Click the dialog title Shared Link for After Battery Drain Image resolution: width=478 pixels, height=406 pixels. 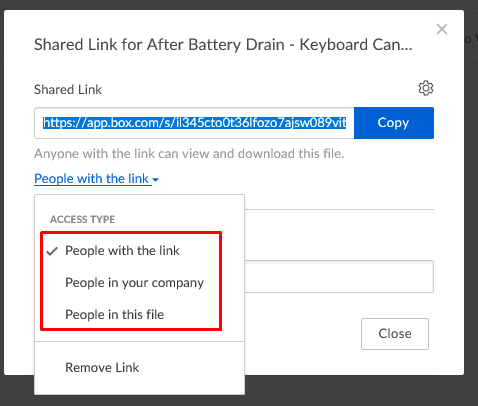[x=223, y=45]
